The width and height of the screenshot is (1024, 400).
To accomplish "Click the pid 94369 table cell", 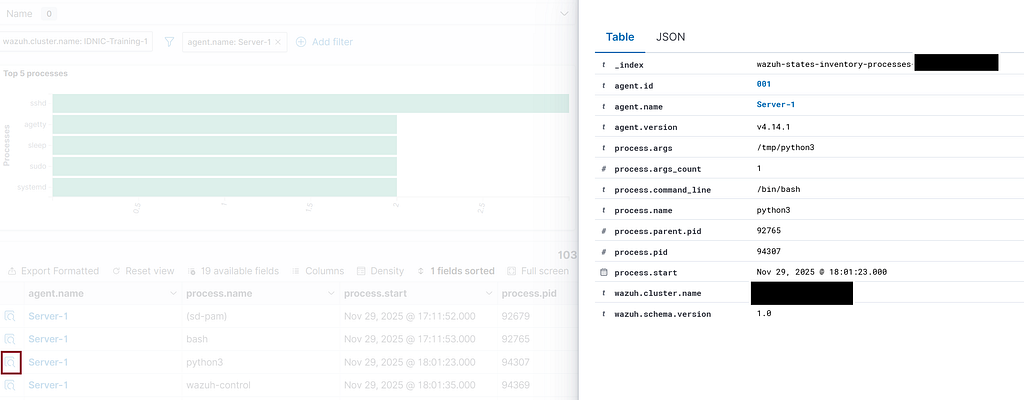I will (515, 385).
